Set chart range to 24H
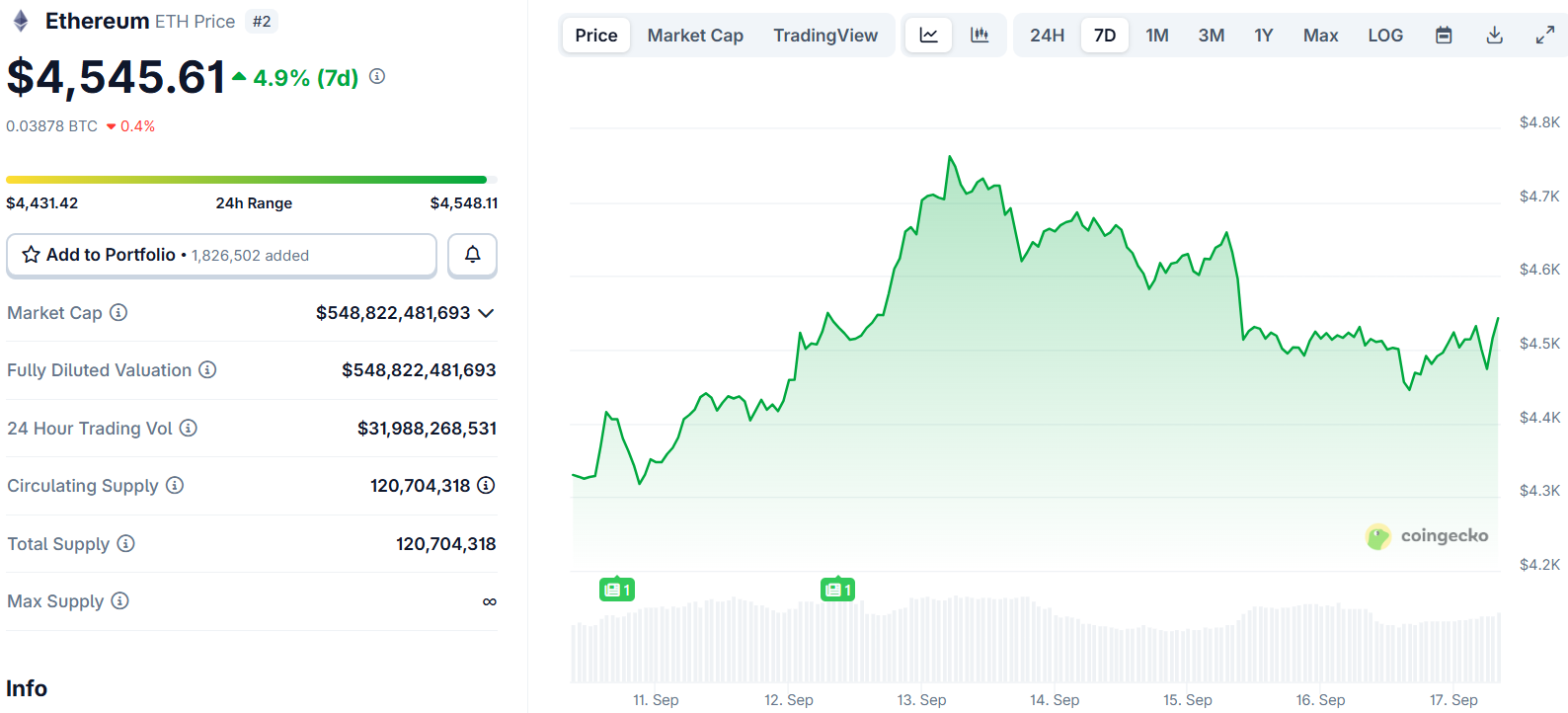 coord(1048,36)
